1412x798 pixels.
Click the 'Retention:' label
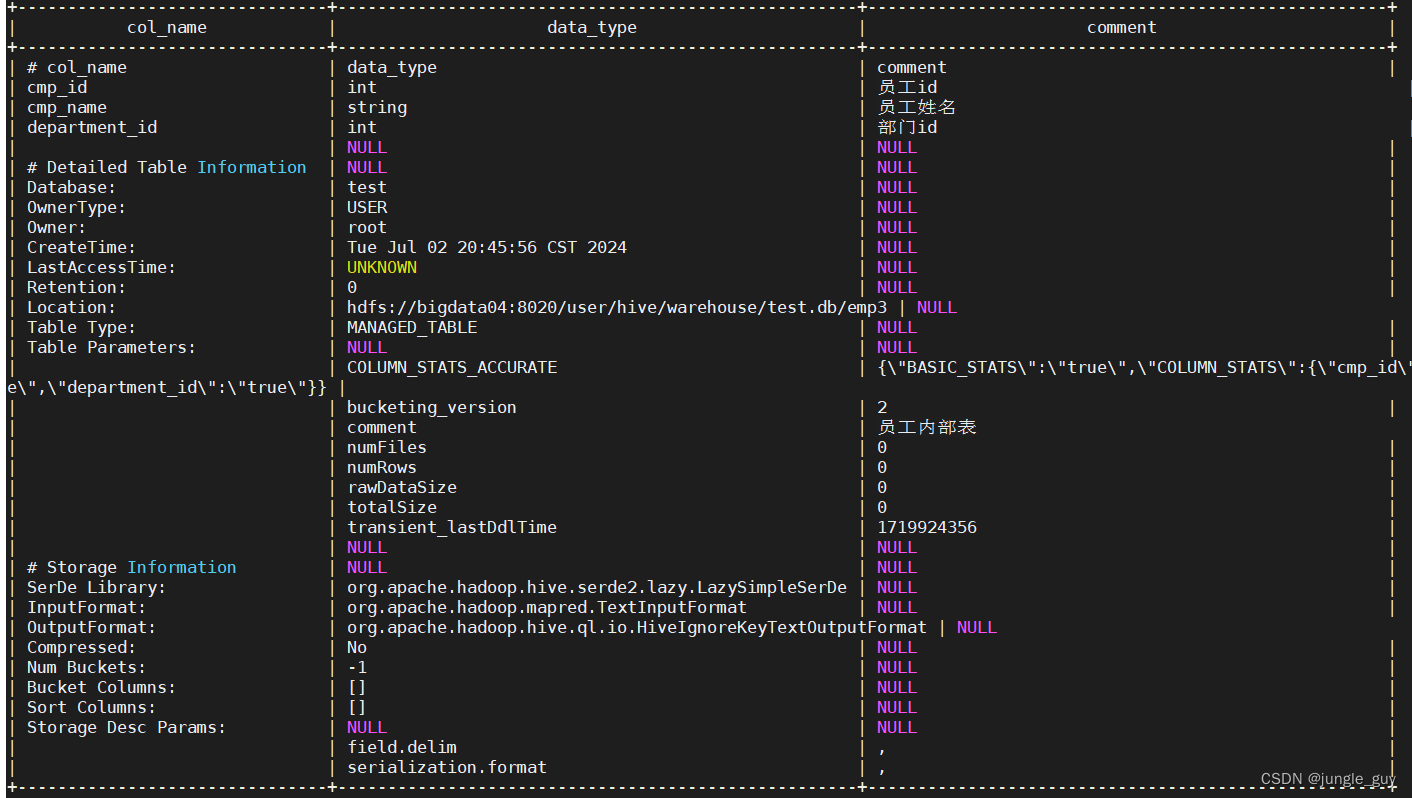pyautogui.click(x=77, y=288)
